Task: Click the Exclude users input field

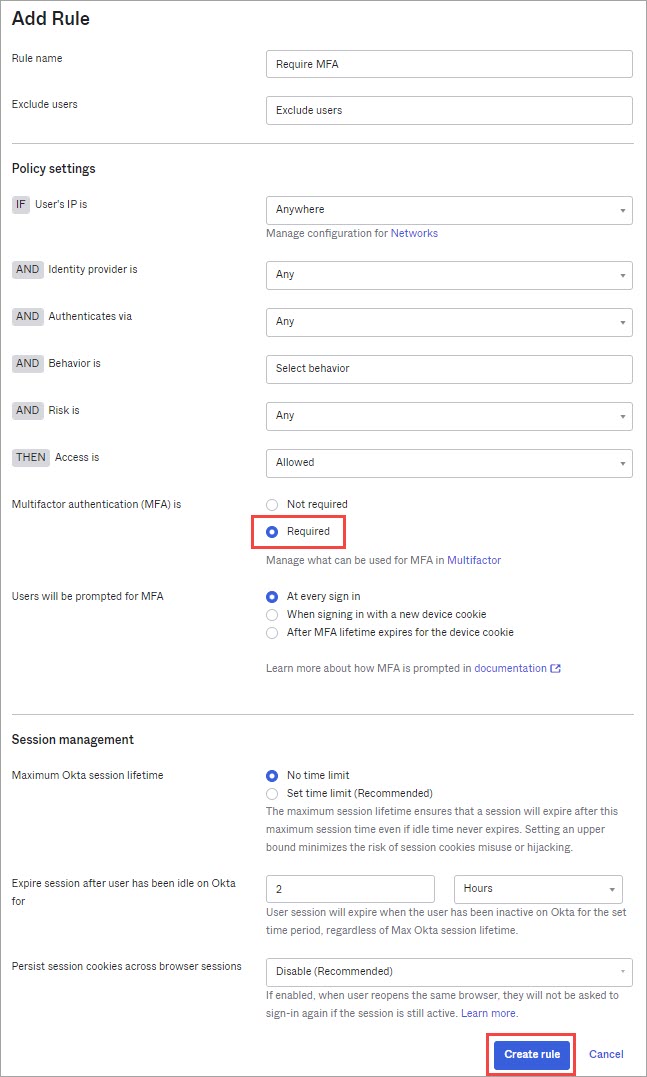Action: 449,110
